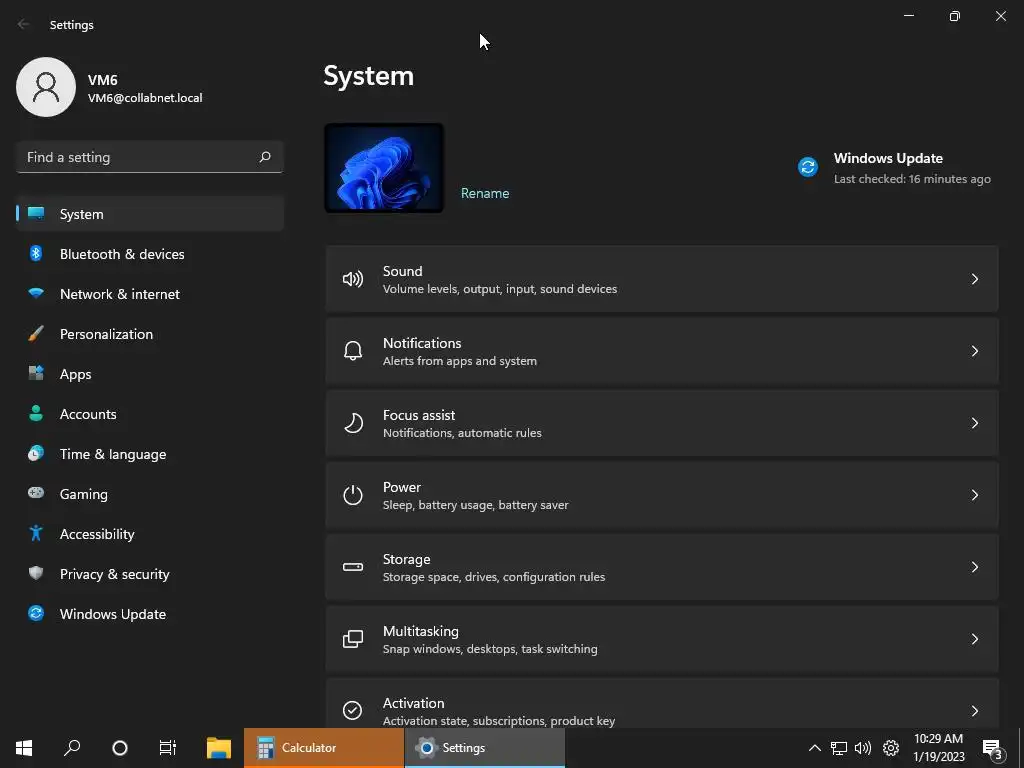Click the blue refresh icon beside Windows Update status
The image size is (1024, 768).
coord(808,167)
